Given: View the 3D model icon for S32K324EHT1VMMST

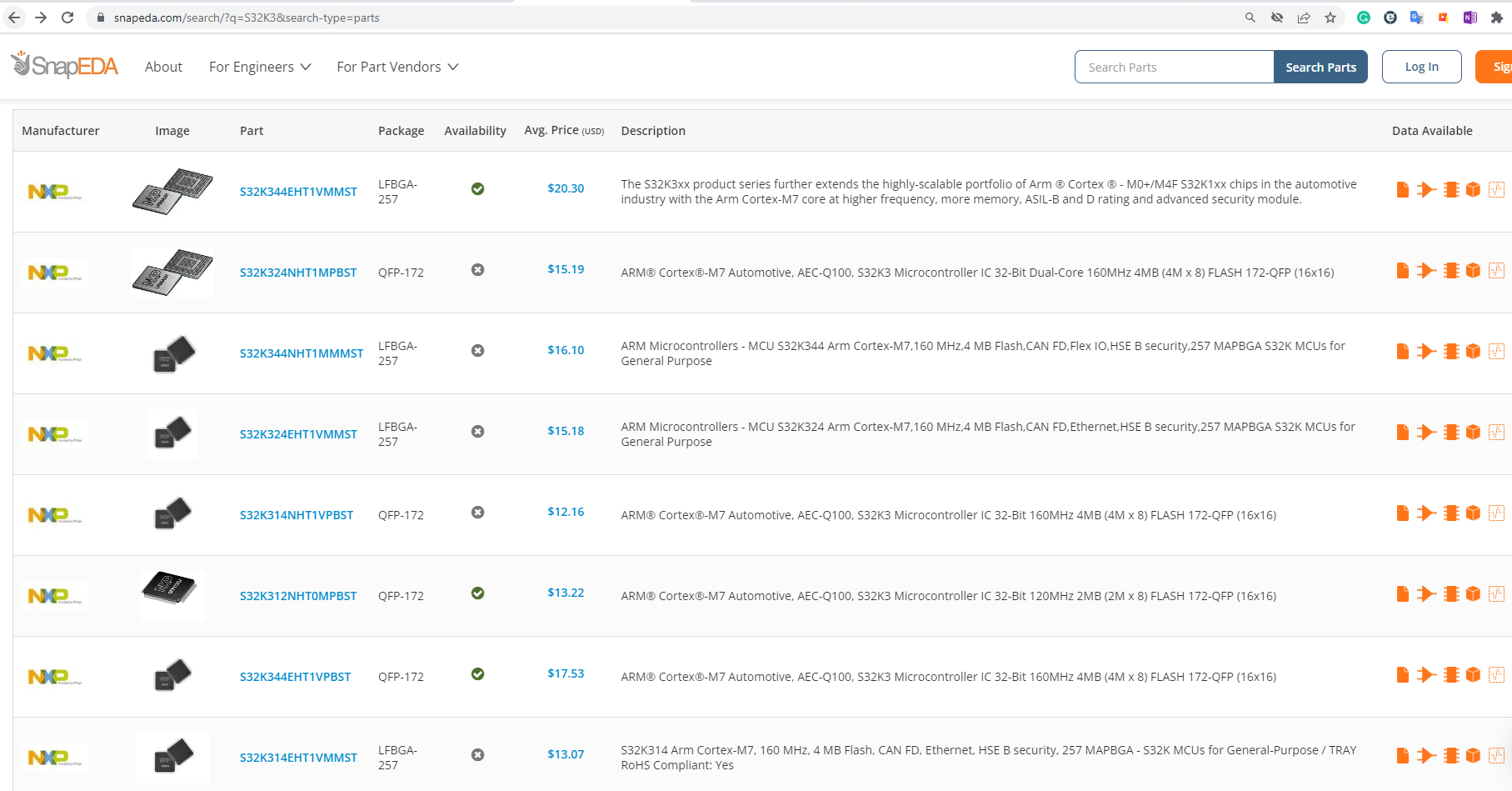Looking at the screenshot, I should (1473, 432).
